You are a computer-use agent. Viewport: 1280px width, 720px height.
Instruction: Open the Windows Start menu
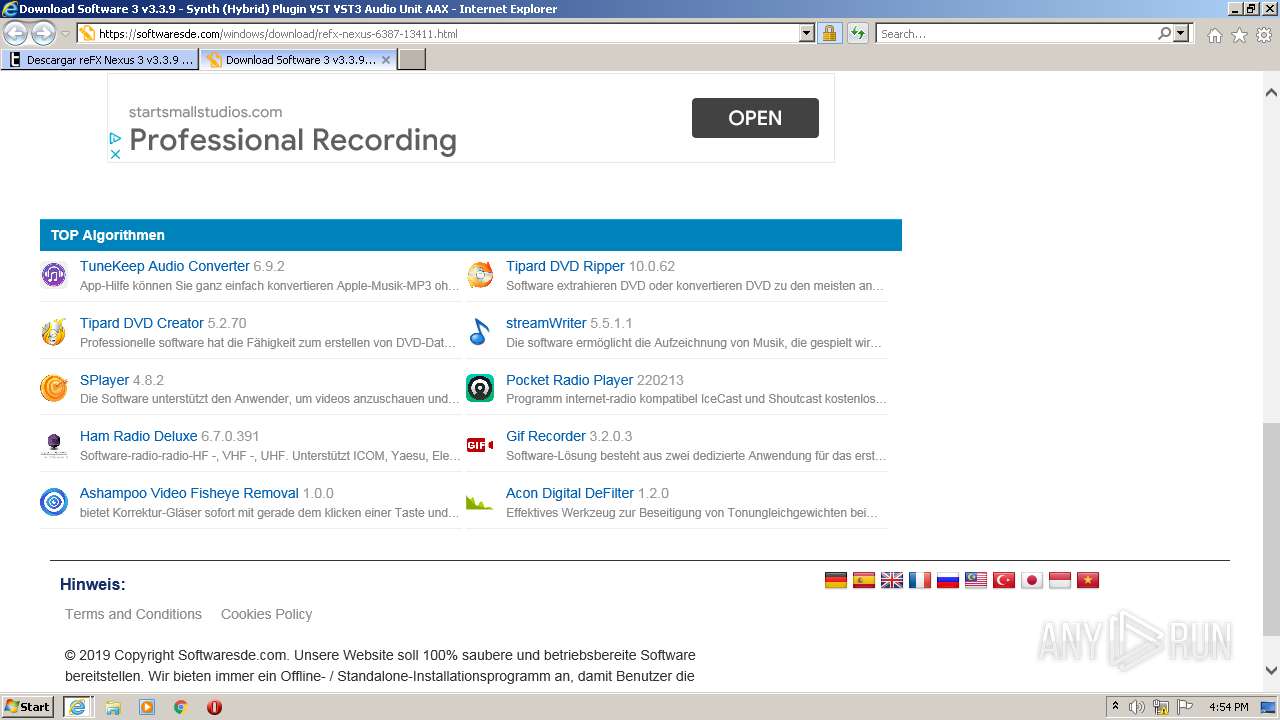coord(28,707)
